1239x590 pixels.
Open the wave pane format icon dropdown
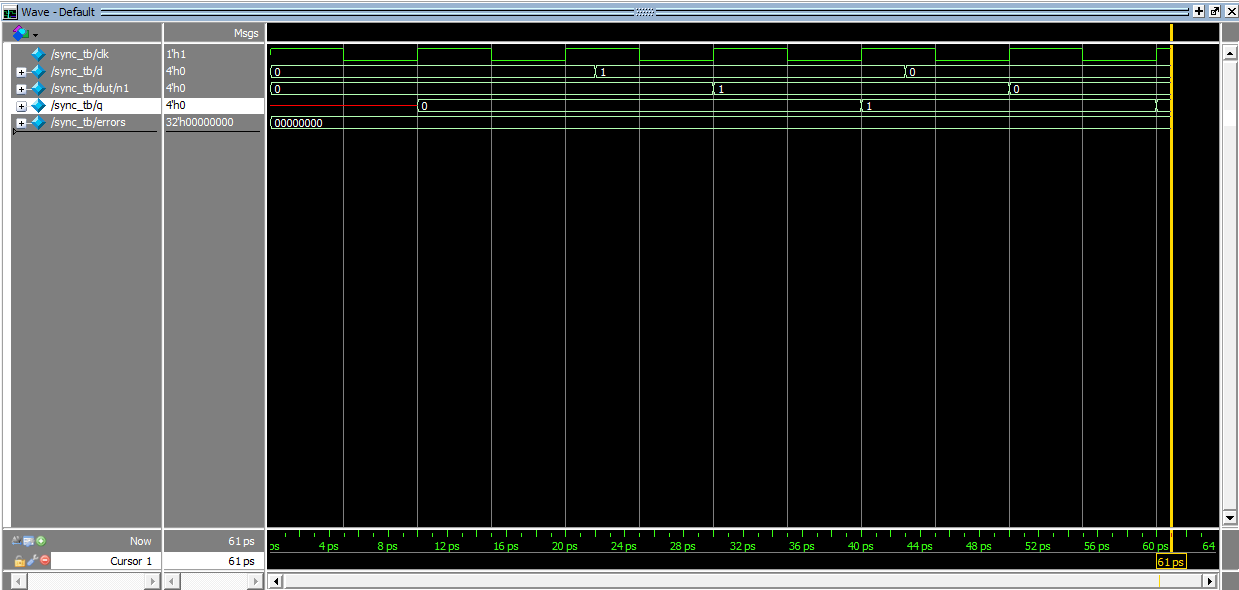[x=25, y=33]
